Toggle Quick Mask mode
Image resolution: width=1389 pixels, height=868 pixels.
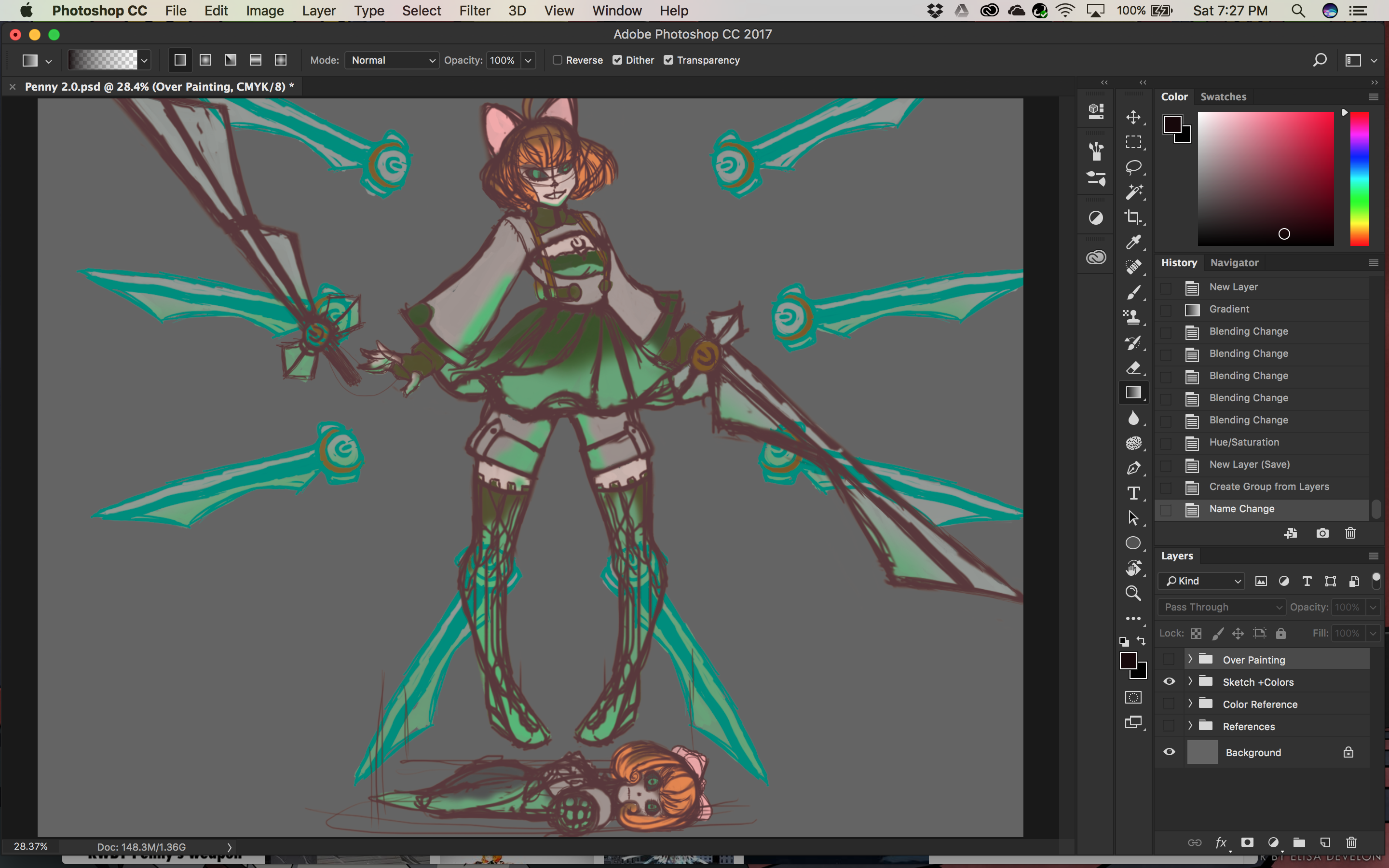click(x=1133, y=697)
